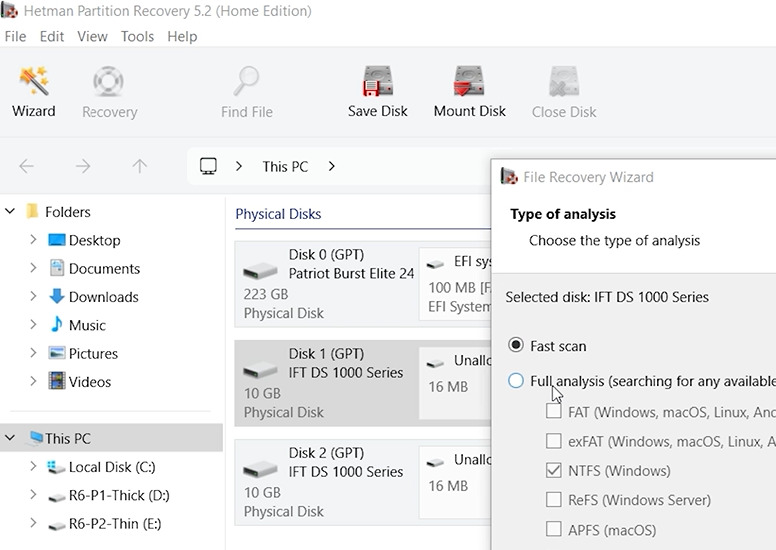Viewport: 776px width, 550px height.
Task: Expand the Downloads tree node
Action: (33, 296)
